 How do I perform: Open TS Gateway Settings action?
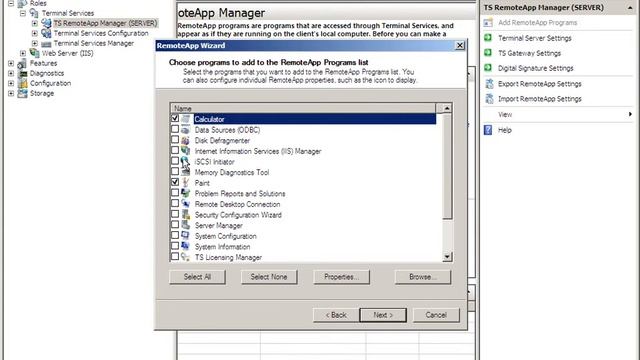[529, 53]
